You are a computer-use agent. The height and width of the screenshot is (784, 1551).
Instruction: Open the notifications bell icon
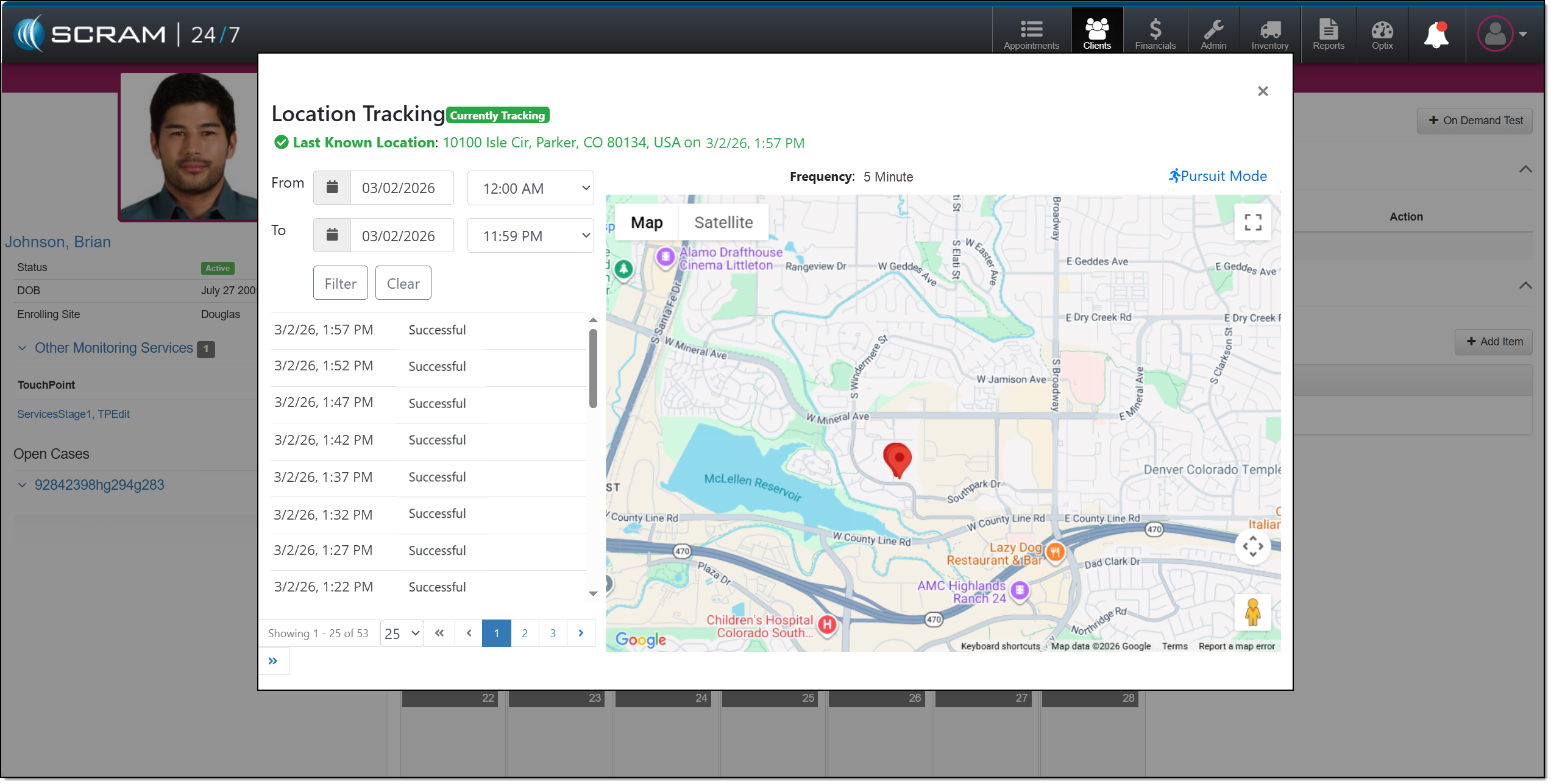(x=1438, y=35)
